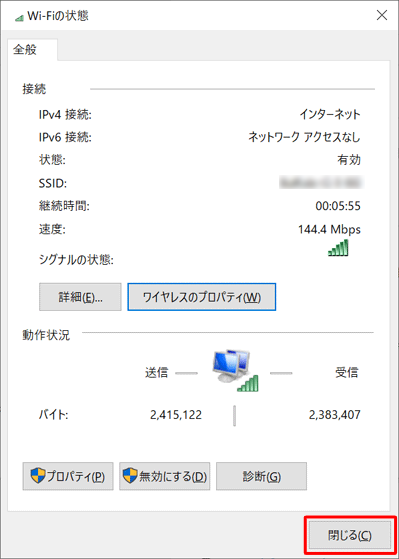Click the signal strength bars icon

click(338, 248)
